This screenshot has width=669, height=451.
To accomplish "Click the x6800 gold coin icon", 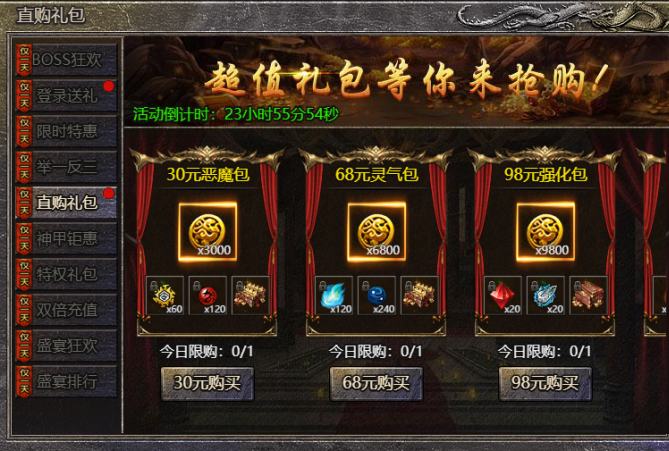I will coord(376,232).
